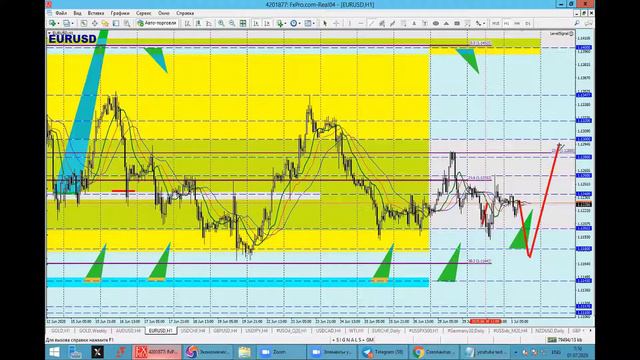The height and width of the screenshot is (360, 640).
Task: Toggle the Data Window crosshair-style icon
Action: coord(94,23)
